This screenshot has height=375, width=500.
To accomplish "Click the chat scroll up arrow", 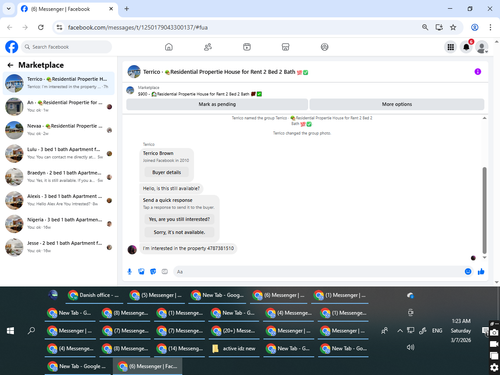I will (x=484, y=118).
